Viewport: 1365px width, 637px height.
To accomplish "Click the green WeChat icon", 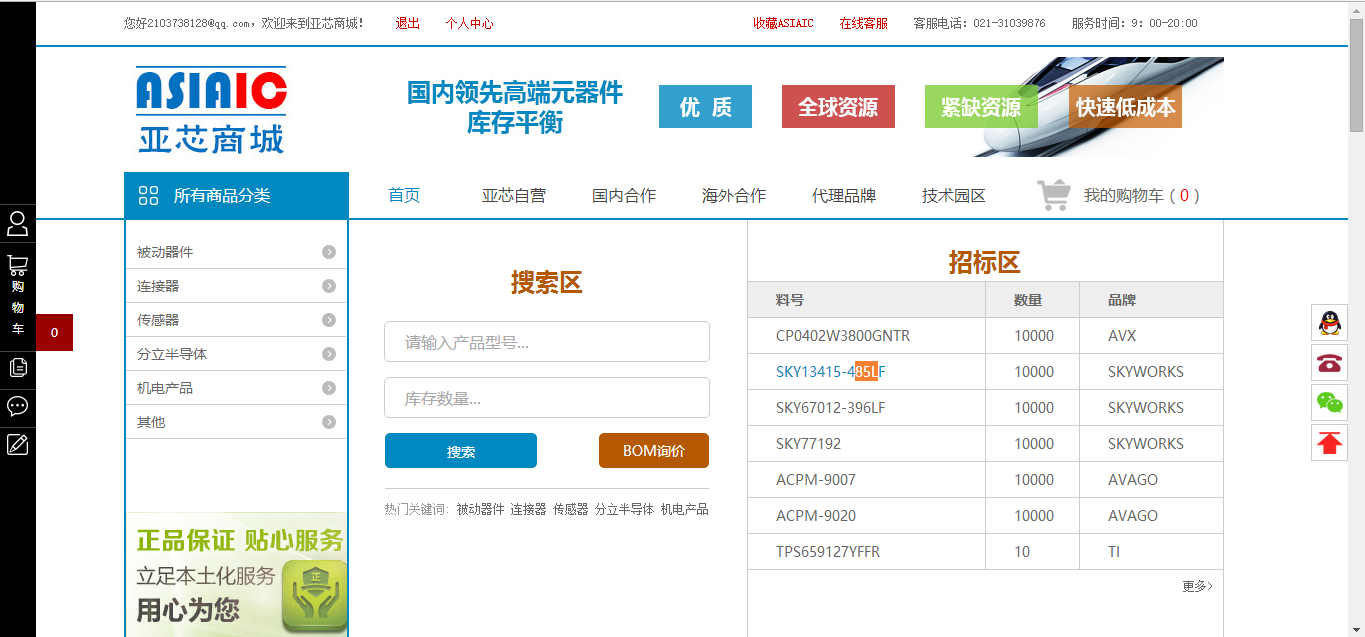I will (x=1329, y=402).
